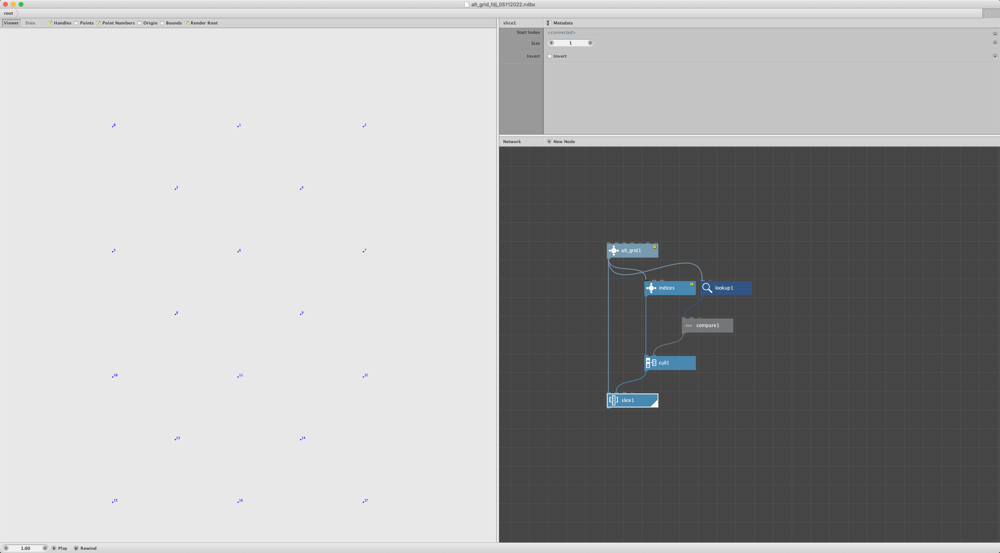1000x553 pixels.
Task: Click the indices node icon
Action: [x=651, y=288]
